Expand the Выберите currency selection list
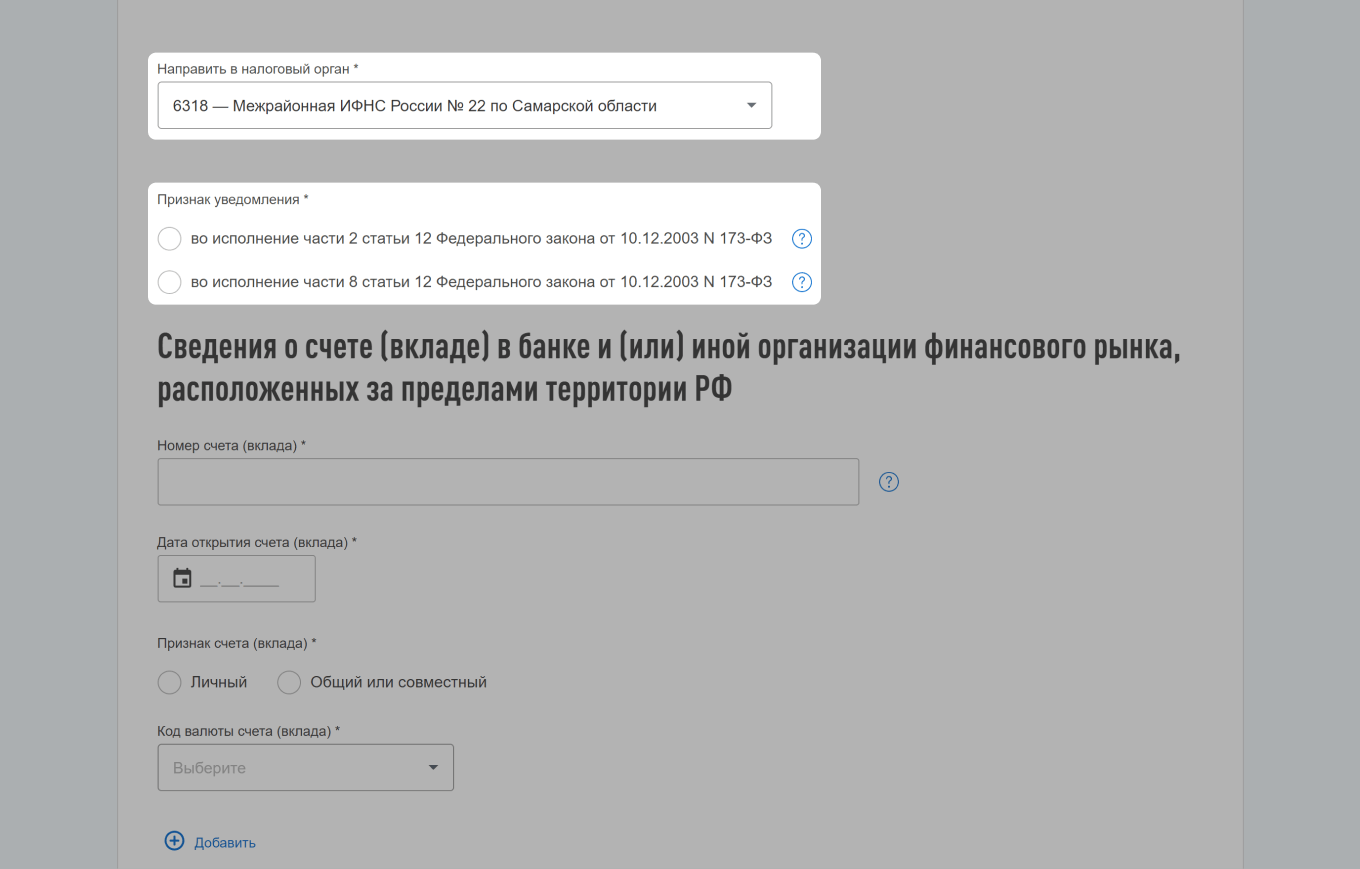This screenshot has height=869, width=1360. 305,767
